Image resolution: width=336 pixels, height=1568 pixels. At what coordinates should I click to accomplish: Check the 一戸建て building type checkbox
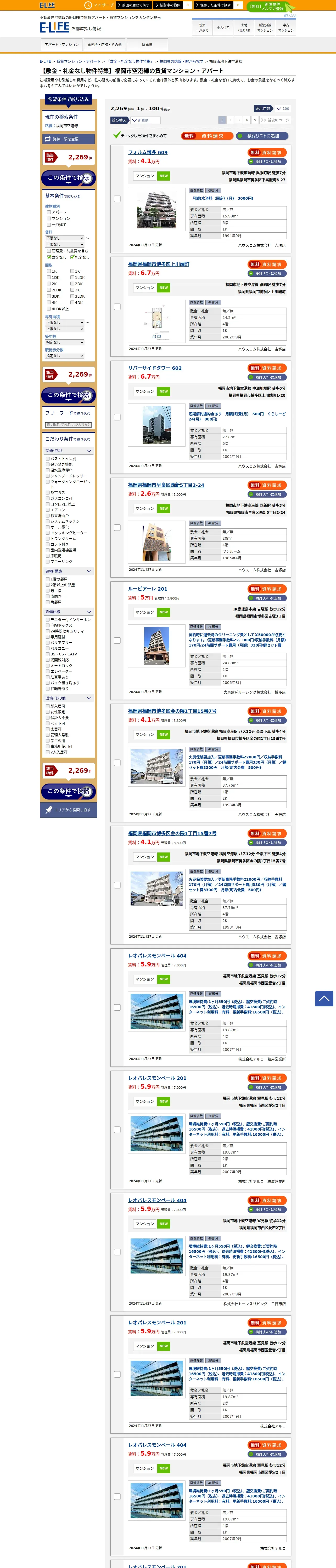[x=49, y=224]
